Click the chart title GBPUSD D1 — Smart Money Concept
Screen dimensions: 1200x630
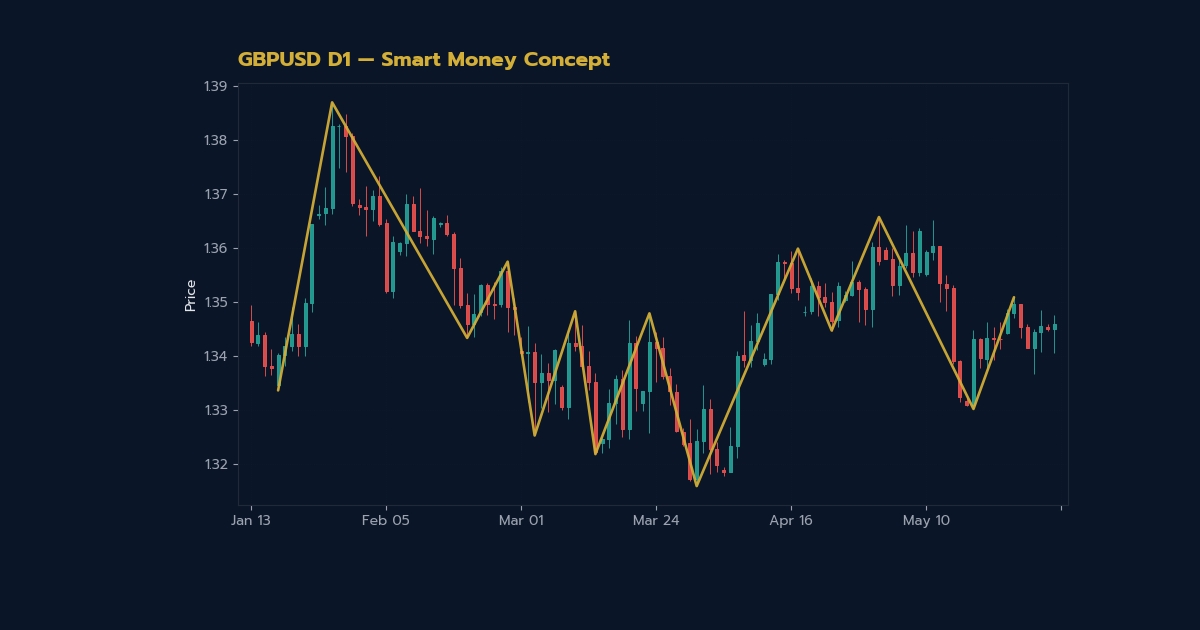[x=424, y=60]
